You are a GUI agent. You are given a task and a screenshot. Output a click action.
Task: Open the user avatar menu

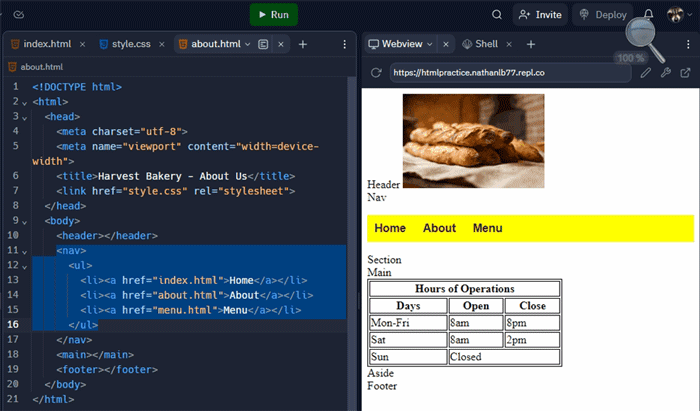679,15
